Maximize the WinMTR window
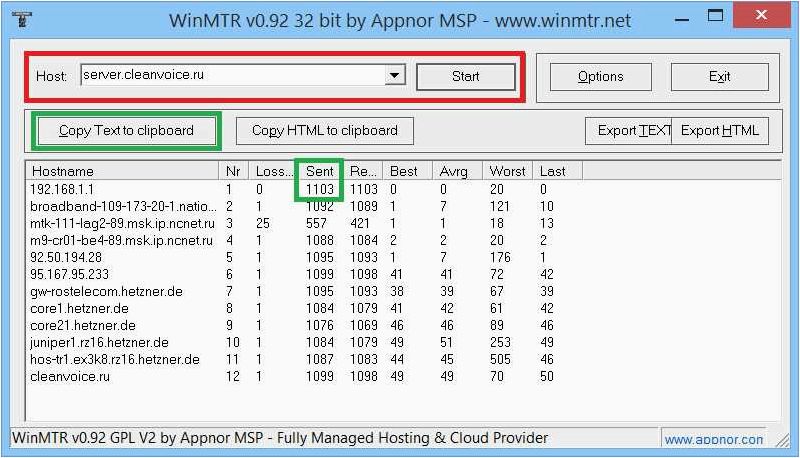800x458 pixels. (x=715, y=16)
